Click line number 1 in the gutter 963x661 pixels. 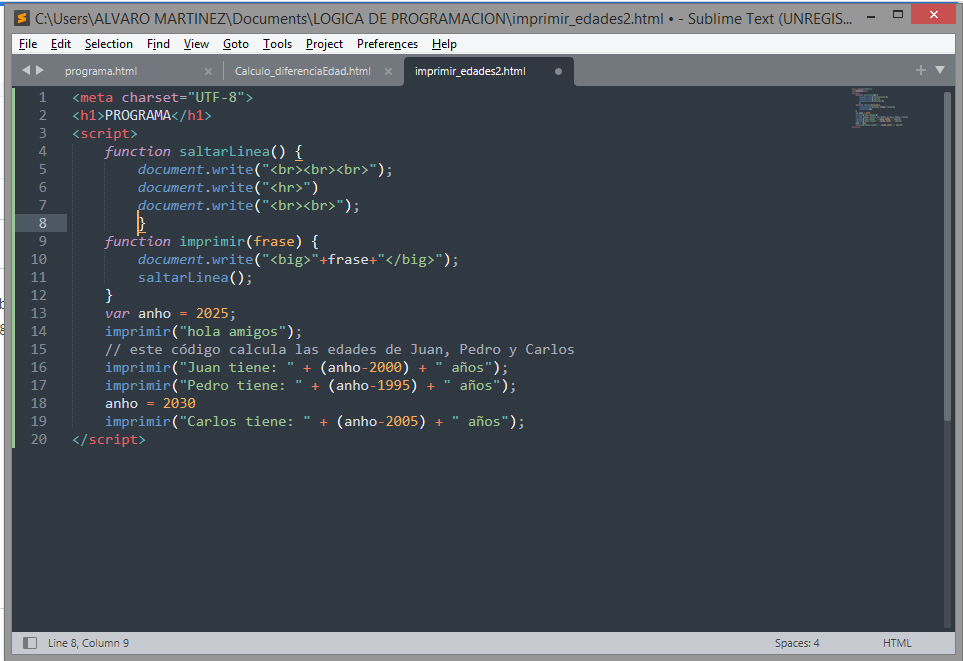coord(42,97)
